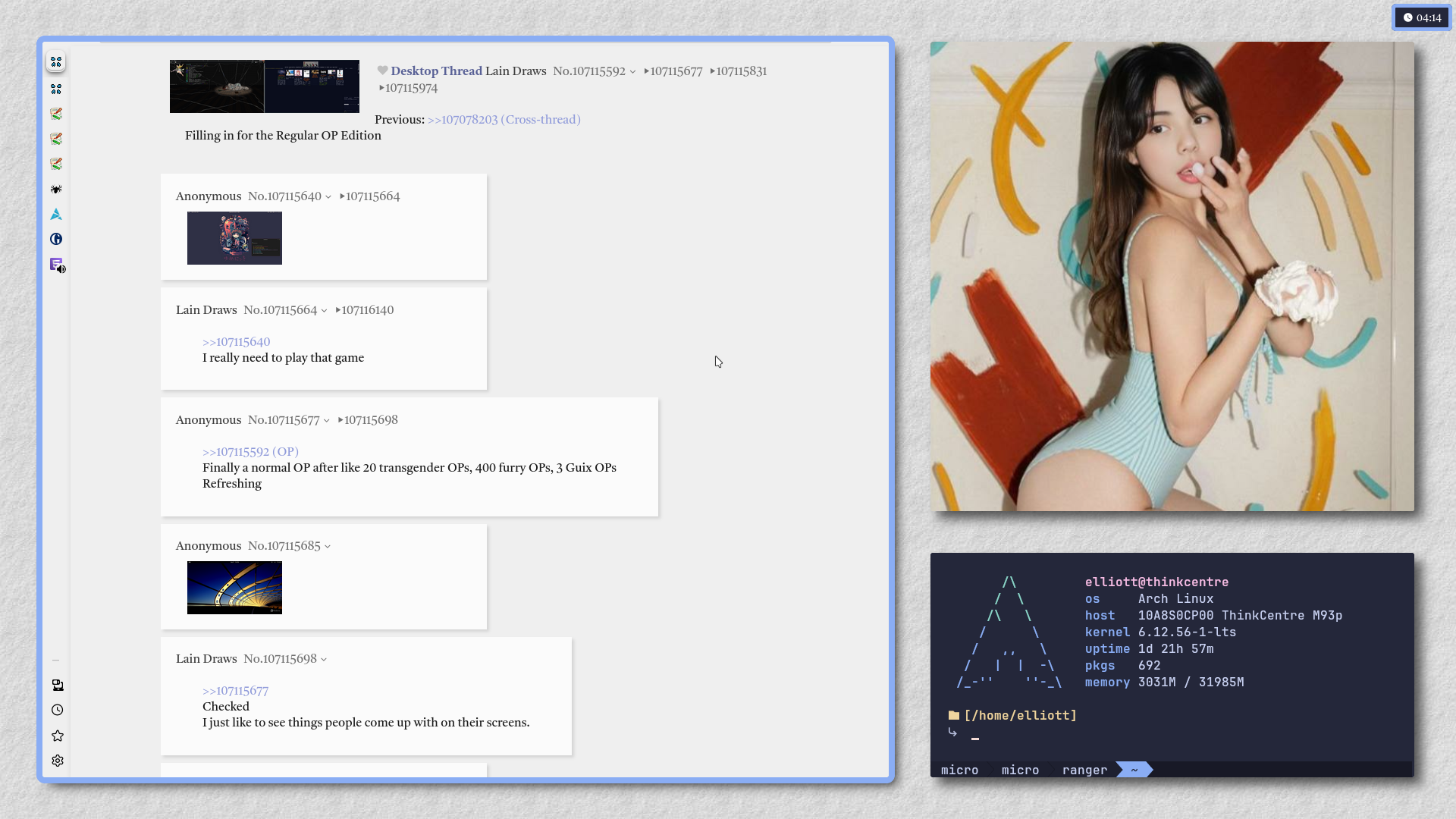Switch to the black spider icon tab
Screen dimensions: 1456x819
point(56,190)
